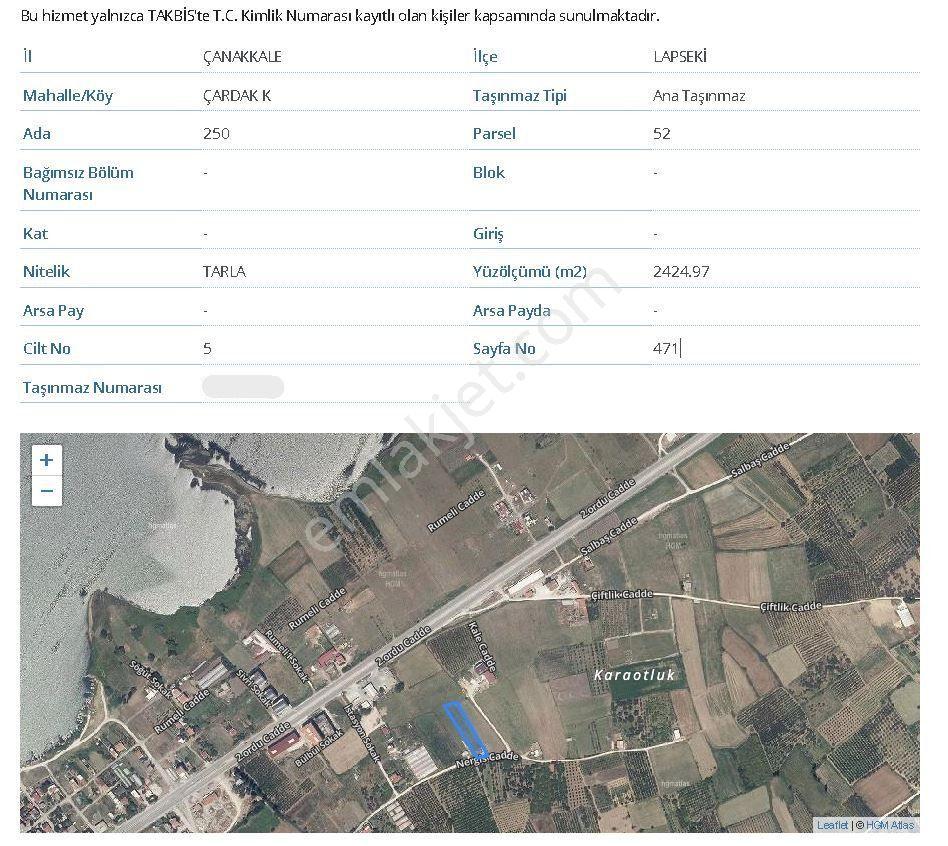Click the Yüzölçümü value 2424.97

[681, 272]
